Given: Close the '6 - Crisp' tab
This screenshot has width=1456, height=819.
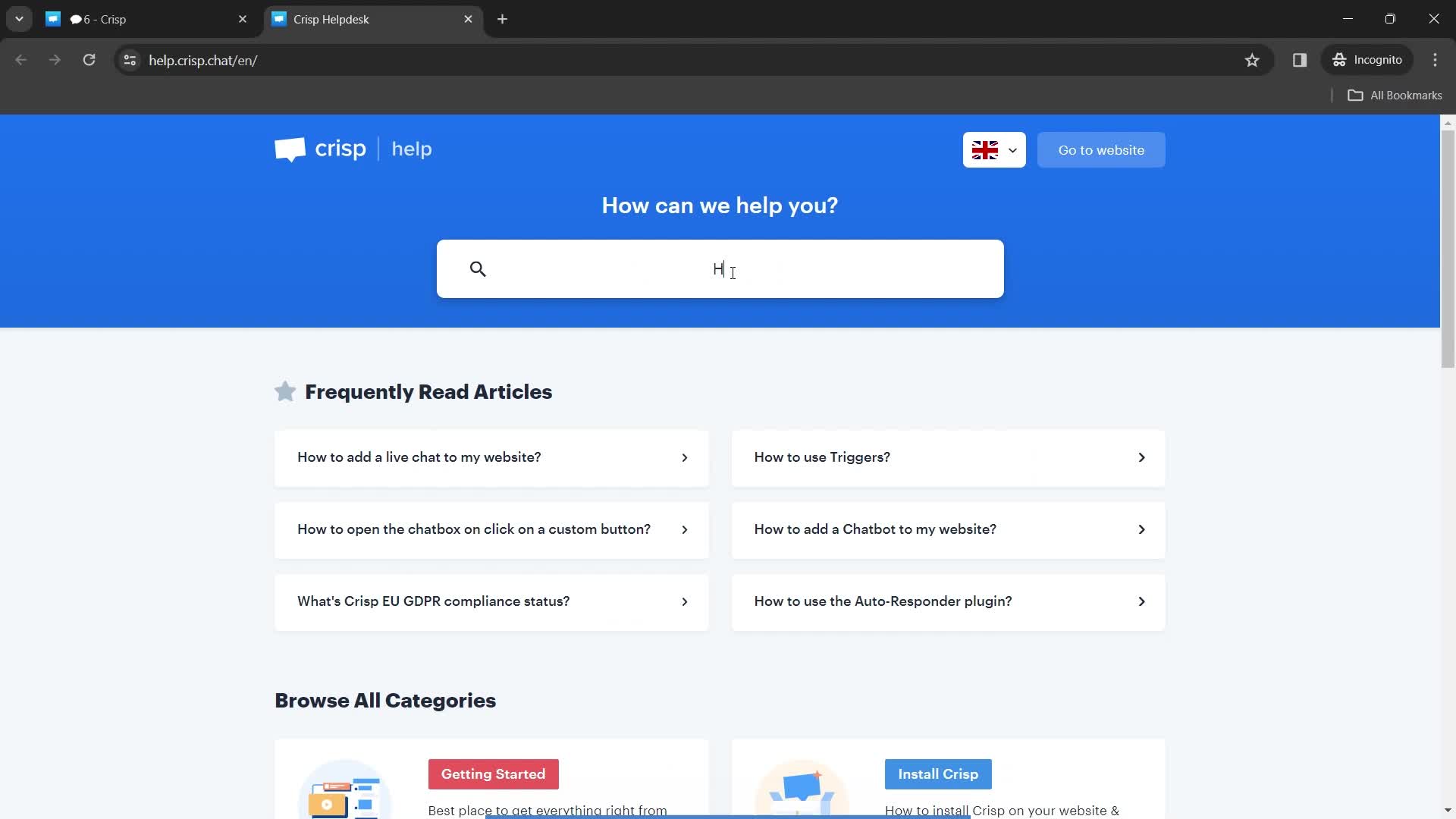Looking at the screenshot, I should (x=243, y=19).
